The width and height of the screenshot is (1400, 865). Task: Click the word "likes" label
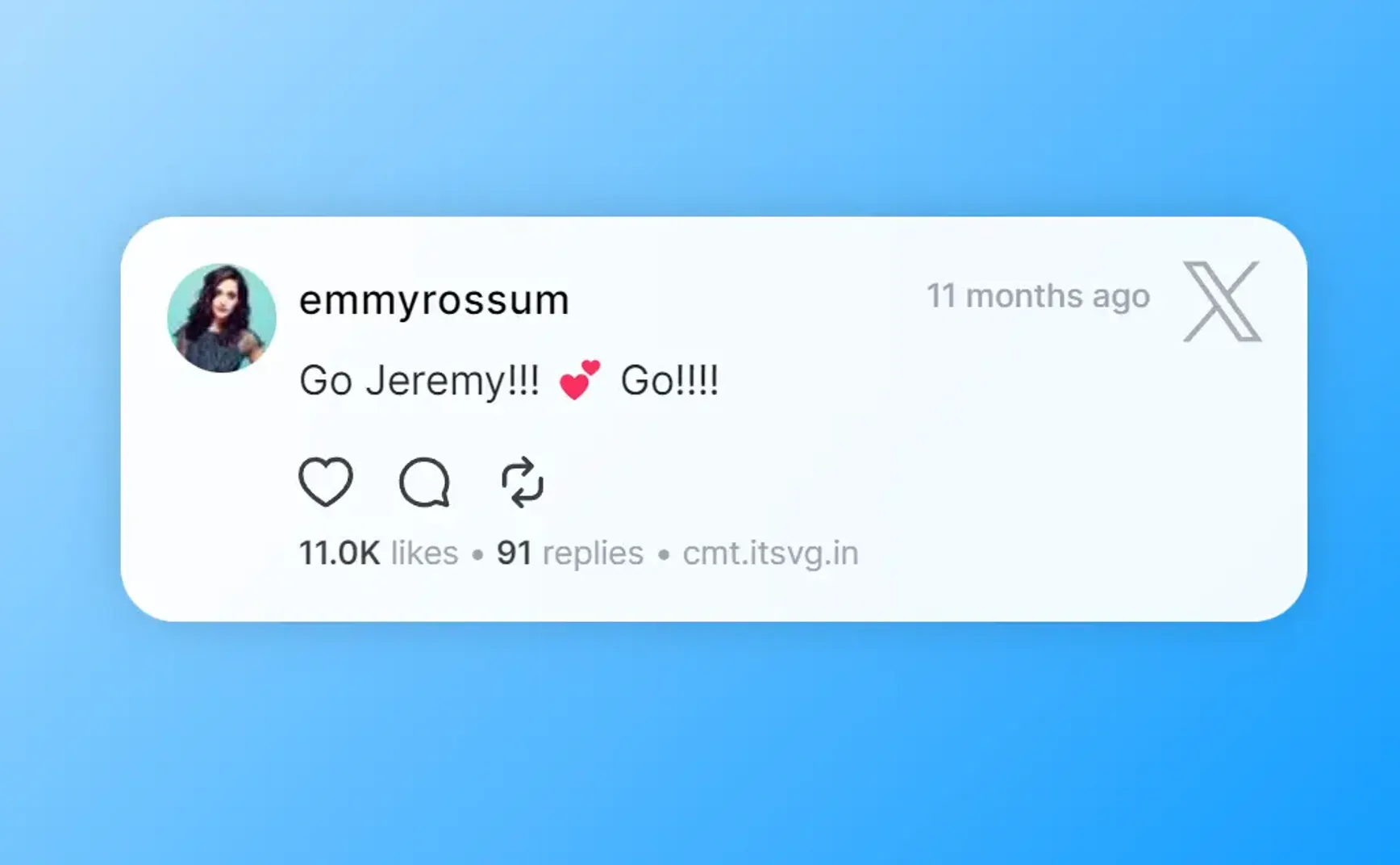click(424, 554)
